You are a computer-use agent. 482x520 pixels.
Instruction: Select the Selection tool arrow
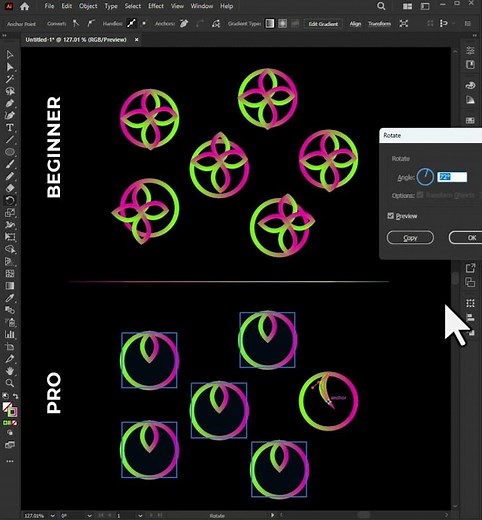(x=10, y=55)
